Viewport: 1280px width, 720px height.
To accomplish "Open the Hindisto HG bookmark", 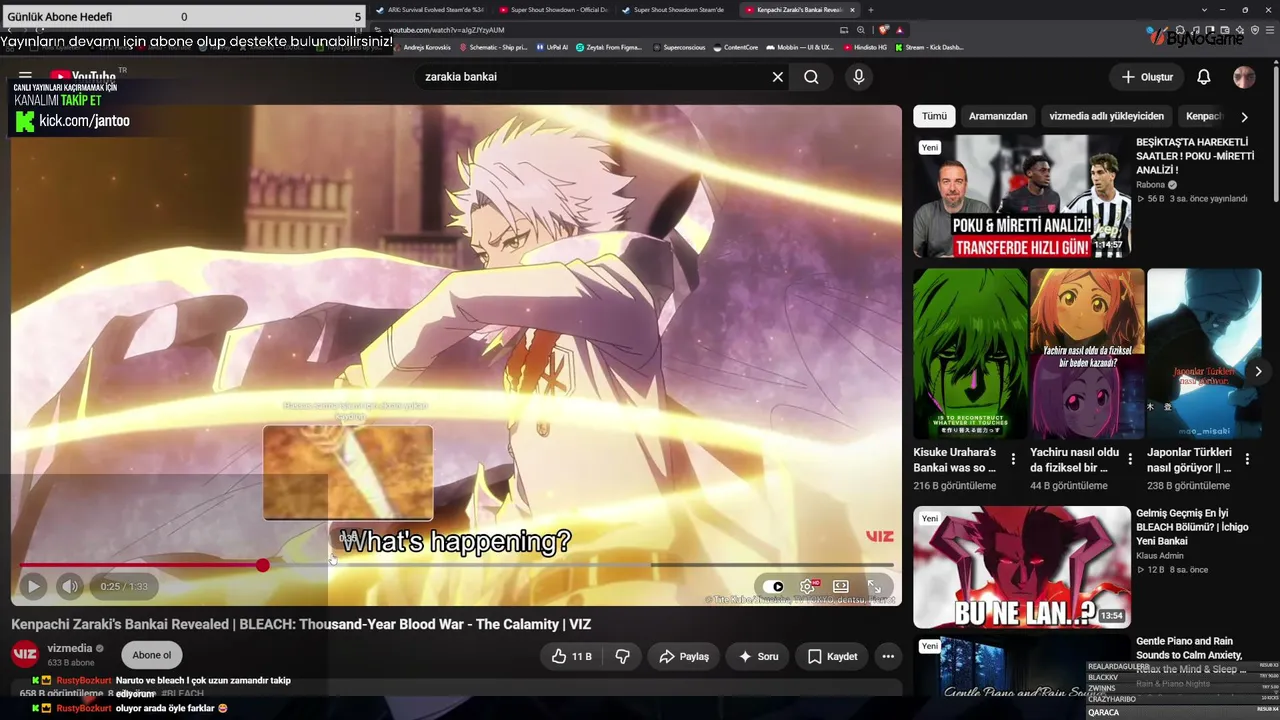I will click(x=866, y=47).
